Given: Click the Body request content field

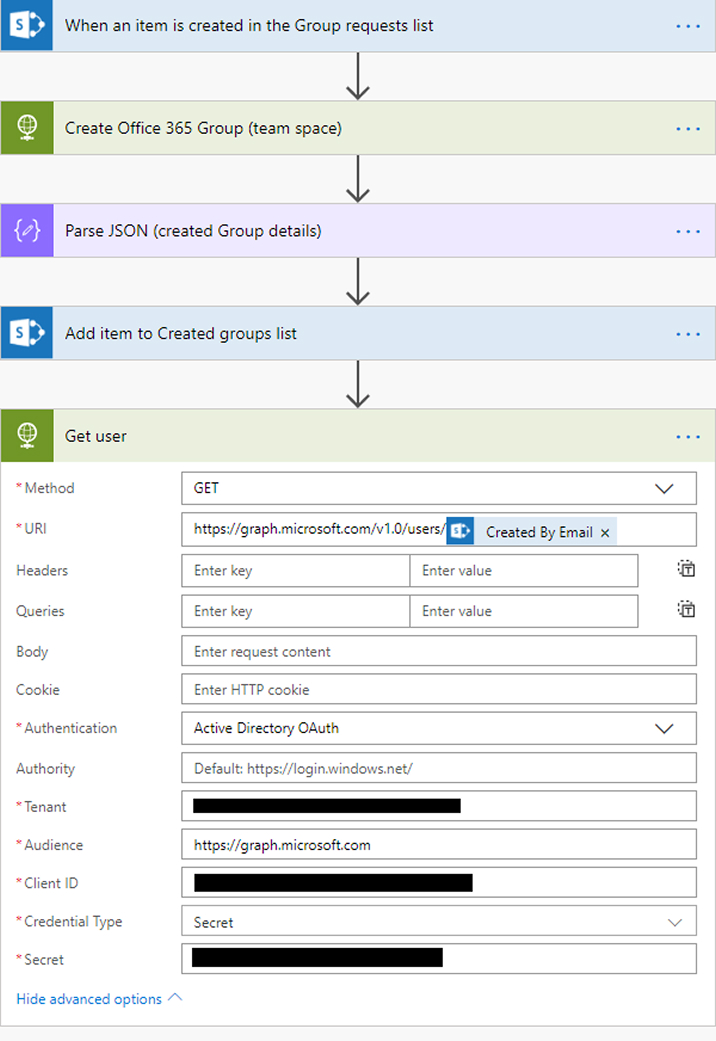Looking at the screenshot, I should pyautogui.click(x=438, y=650).
